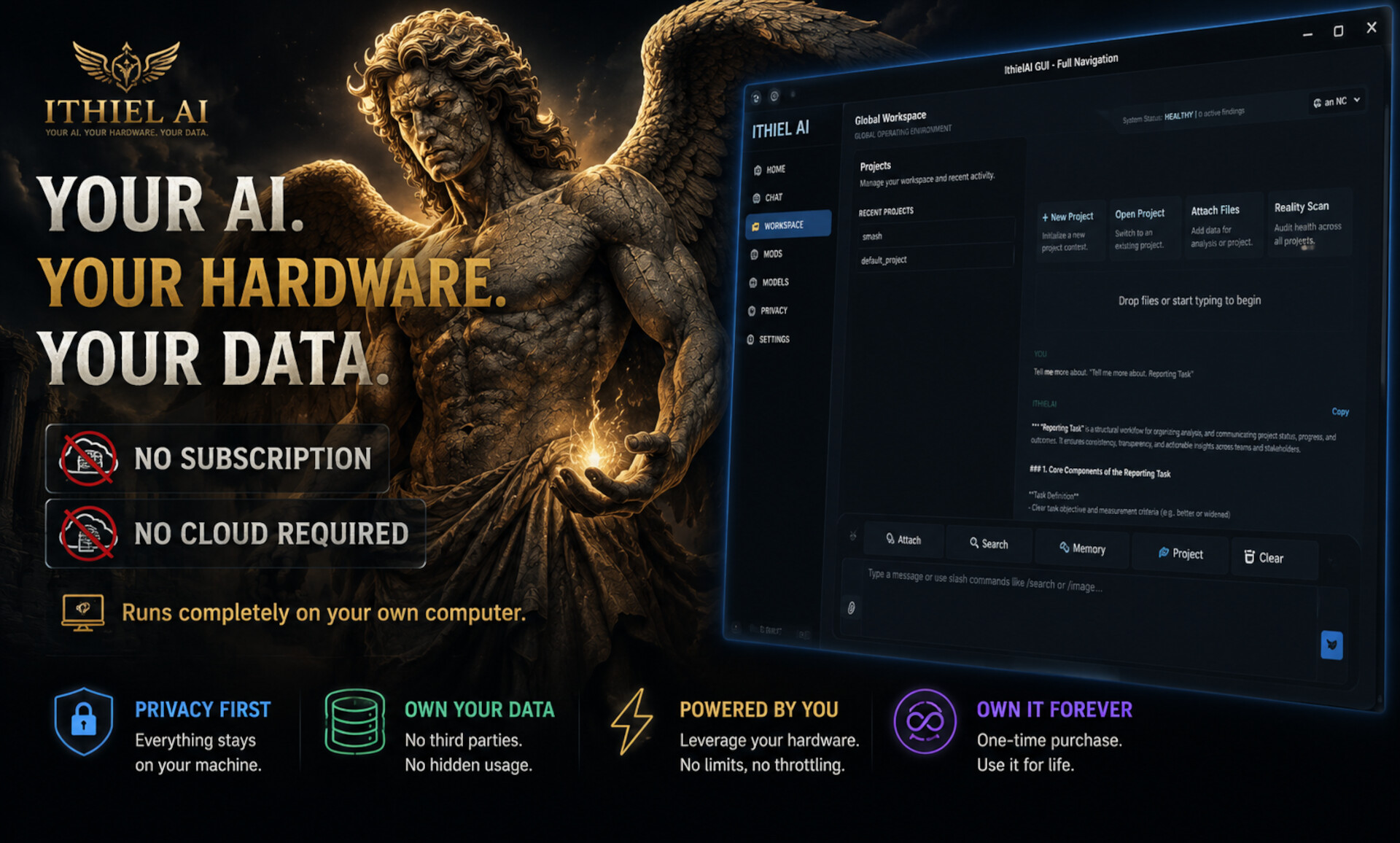The width and height of the screenshot is (1400, 843).
Task: Click 'Runs completely on your own computer.' text
Action: [324, 613]
